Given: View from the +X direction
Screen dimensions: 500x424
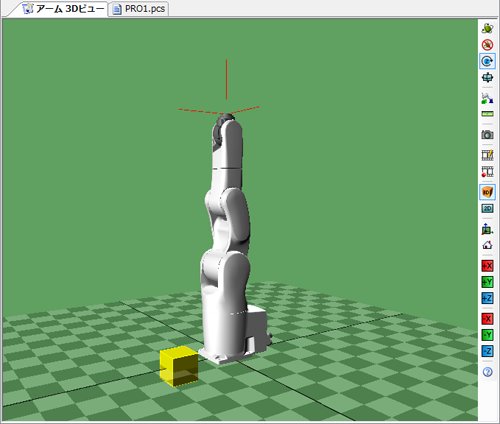Looking at the screenshot, I should [487, 266].
